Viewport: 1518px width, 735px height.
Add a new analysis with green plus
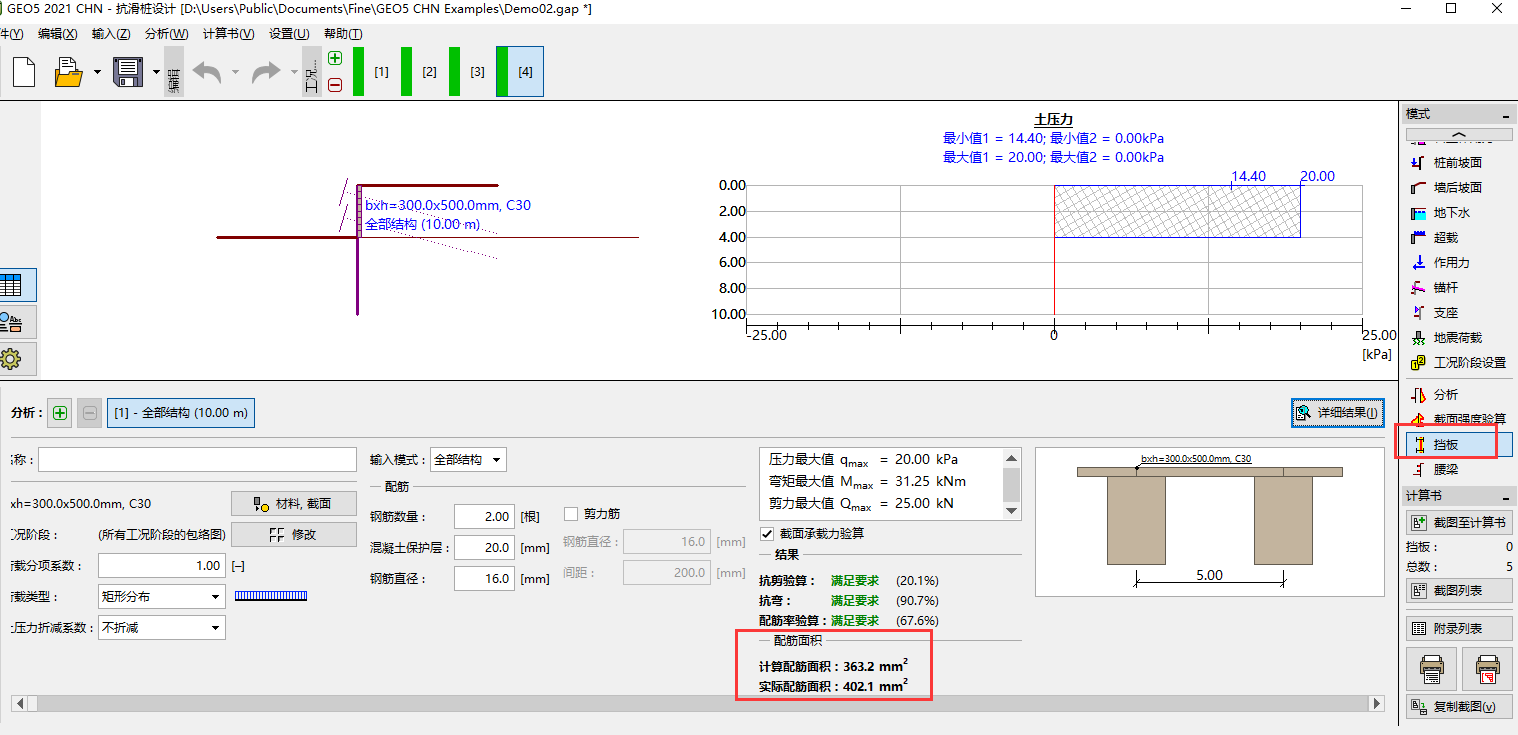(60, 412)
